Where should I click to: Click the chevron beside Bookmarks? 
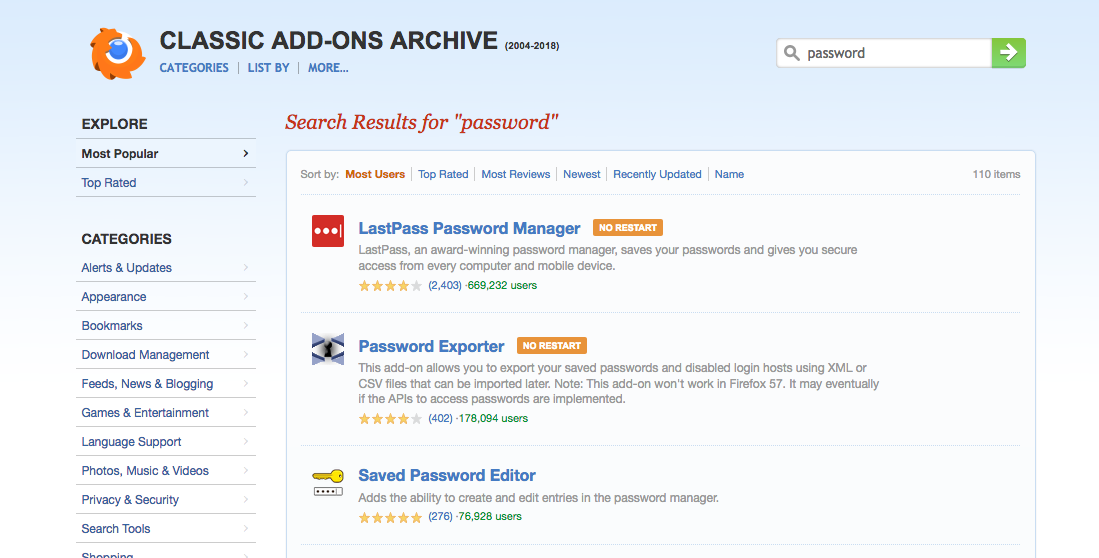[246, 325]
